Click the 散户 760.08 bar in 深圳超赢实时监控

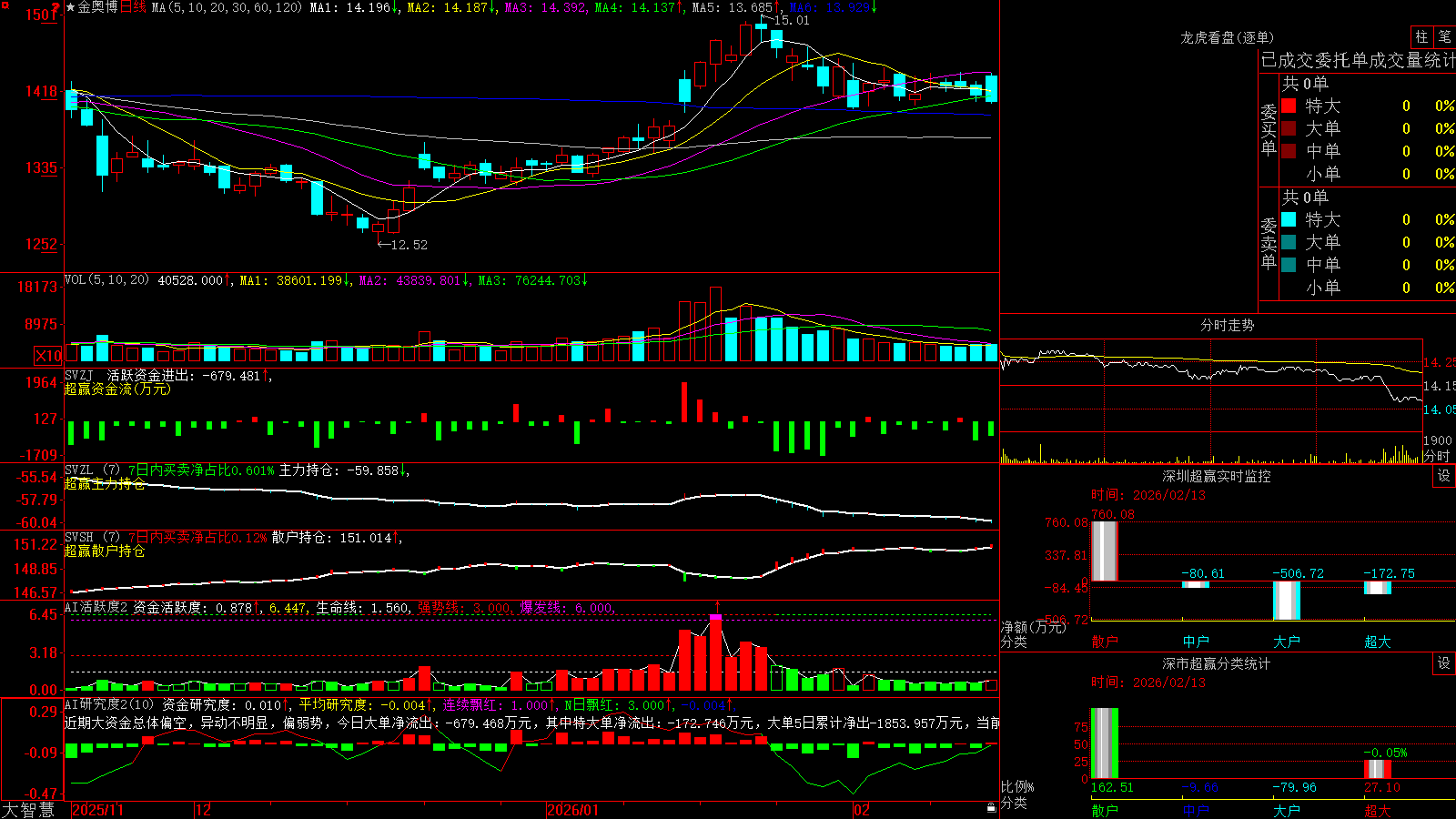click(x=1105, y=551)
